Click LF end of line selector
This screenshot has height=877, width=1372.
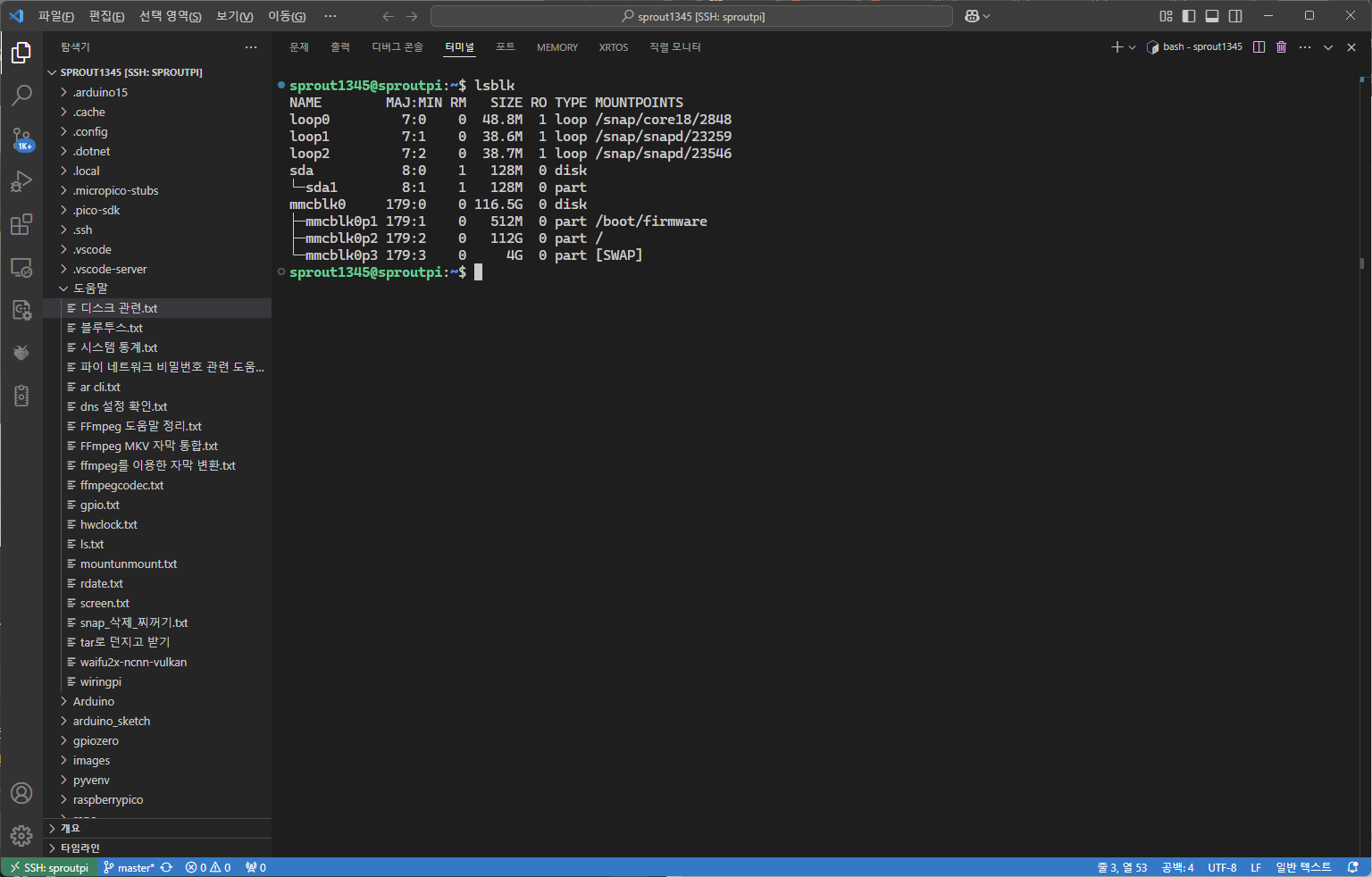(1256, 867)
